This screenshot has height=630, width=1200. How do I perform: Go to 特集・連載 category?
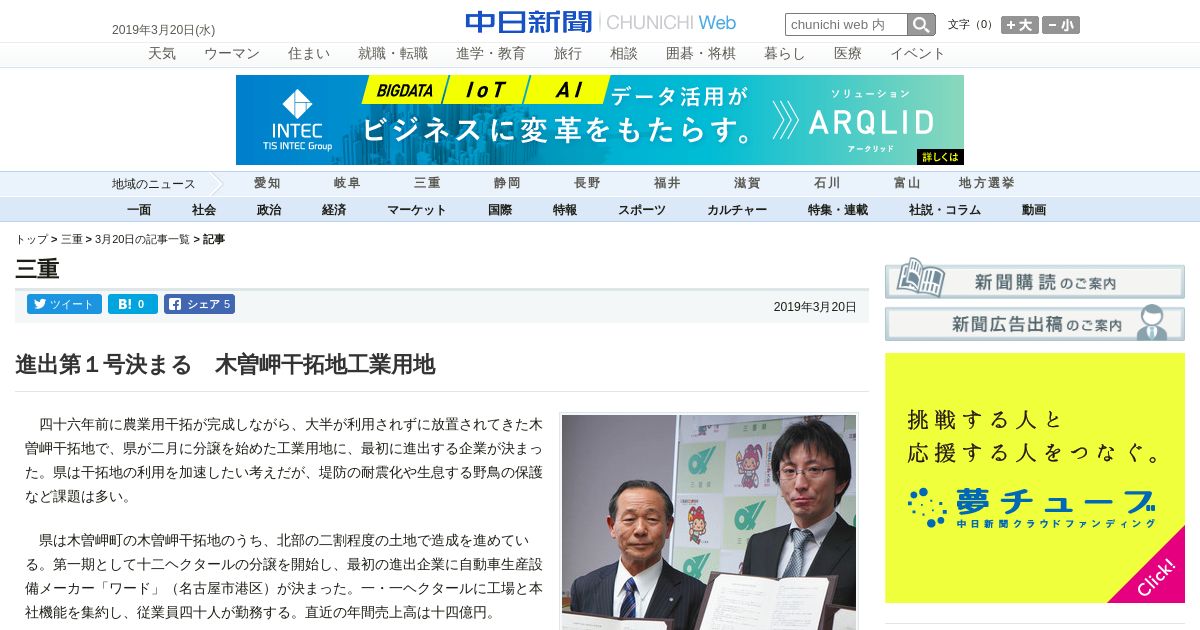[x=838, y=210]
